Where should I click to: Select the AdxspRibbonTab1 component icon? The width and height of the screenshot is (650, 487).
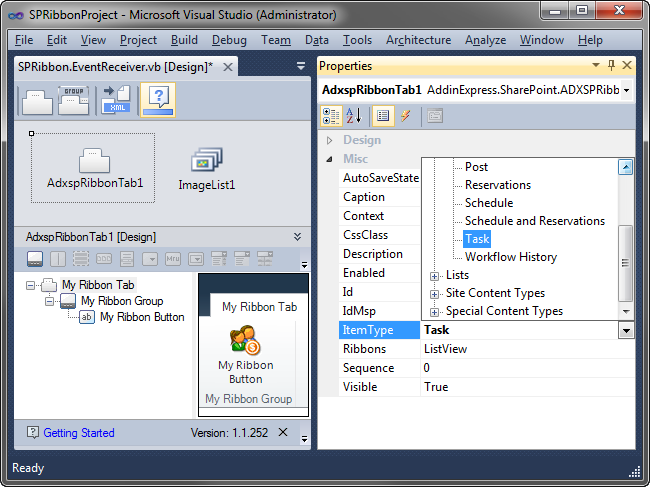(94, 160)
